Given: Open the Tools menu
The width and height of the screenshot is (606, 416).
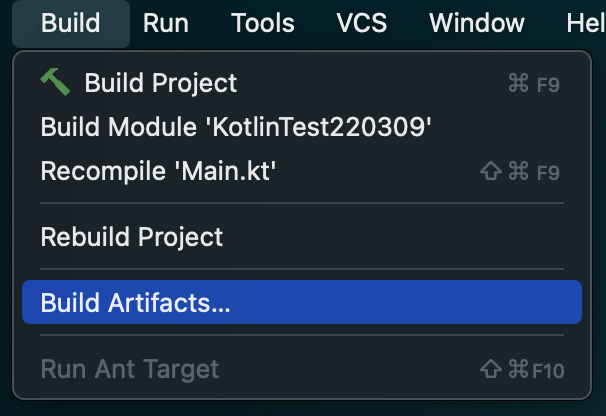Looking at the screenshot, I should (x=263, y=23).
